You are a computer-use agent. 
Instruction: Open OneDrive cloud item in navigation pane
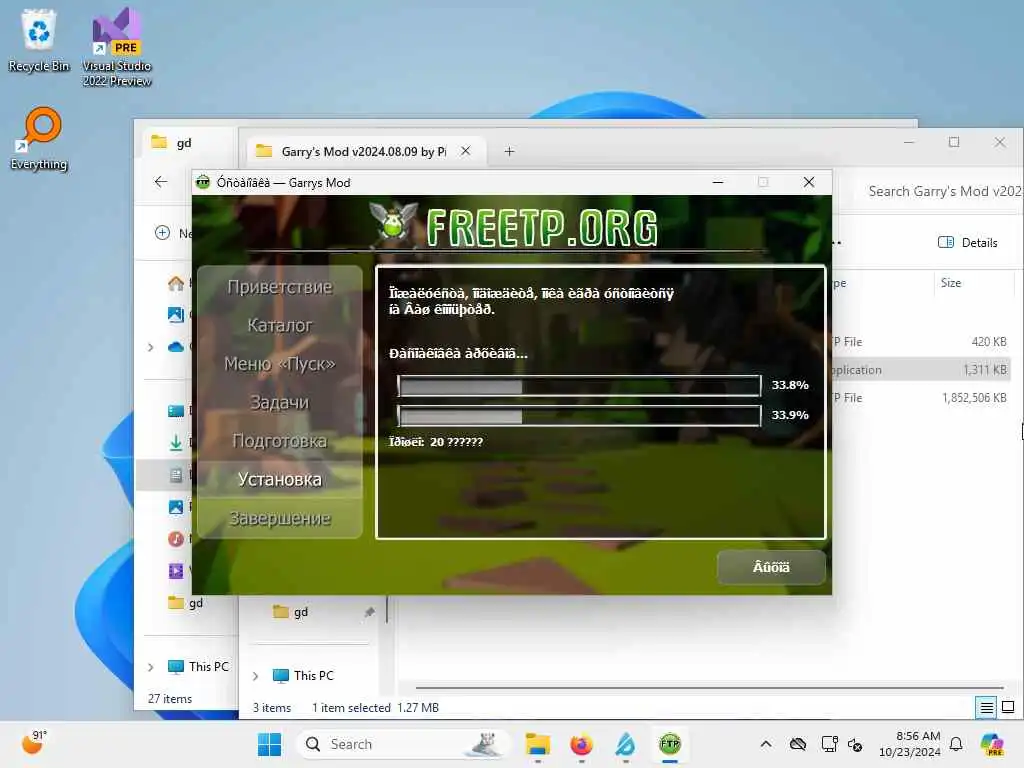176,347
